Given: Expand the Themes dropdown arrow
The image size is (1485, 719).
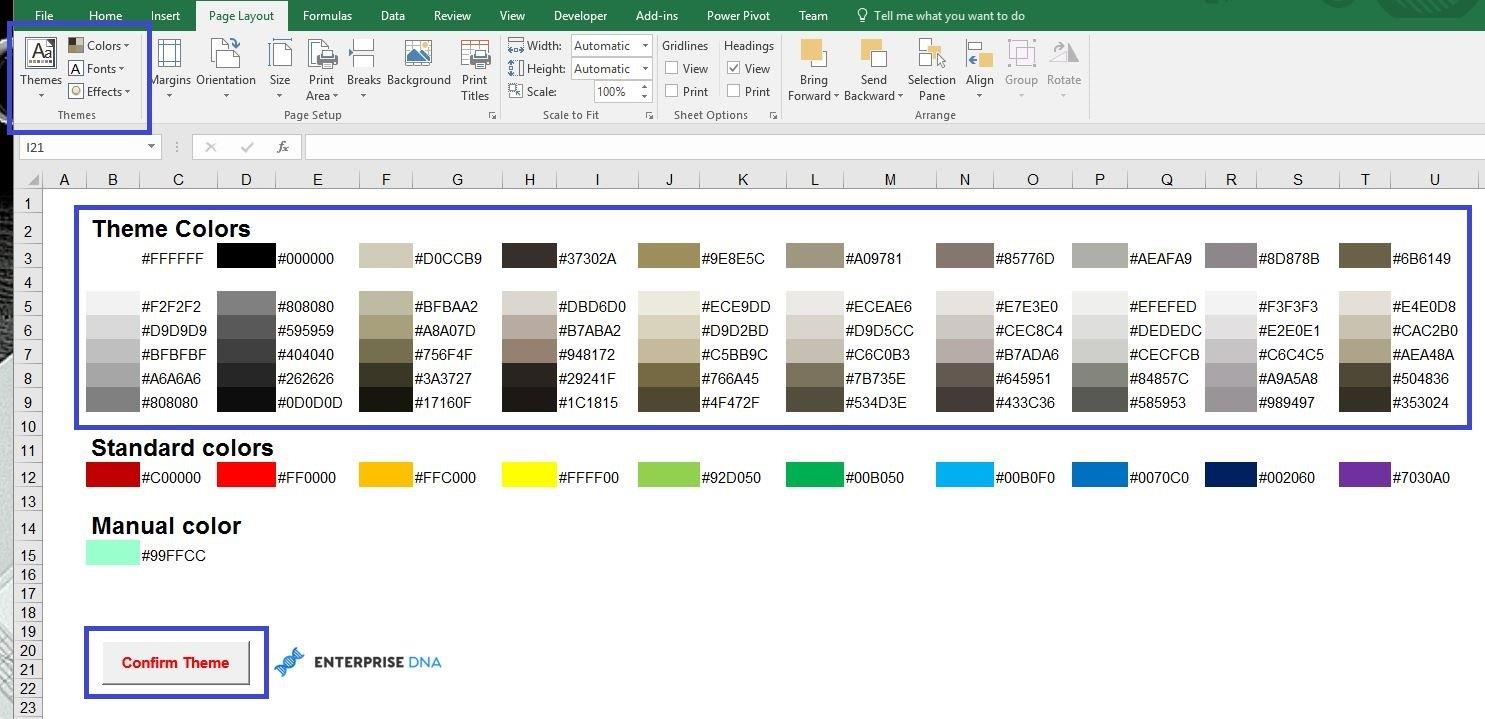Looking at the screenshot, I should point(41,96).
